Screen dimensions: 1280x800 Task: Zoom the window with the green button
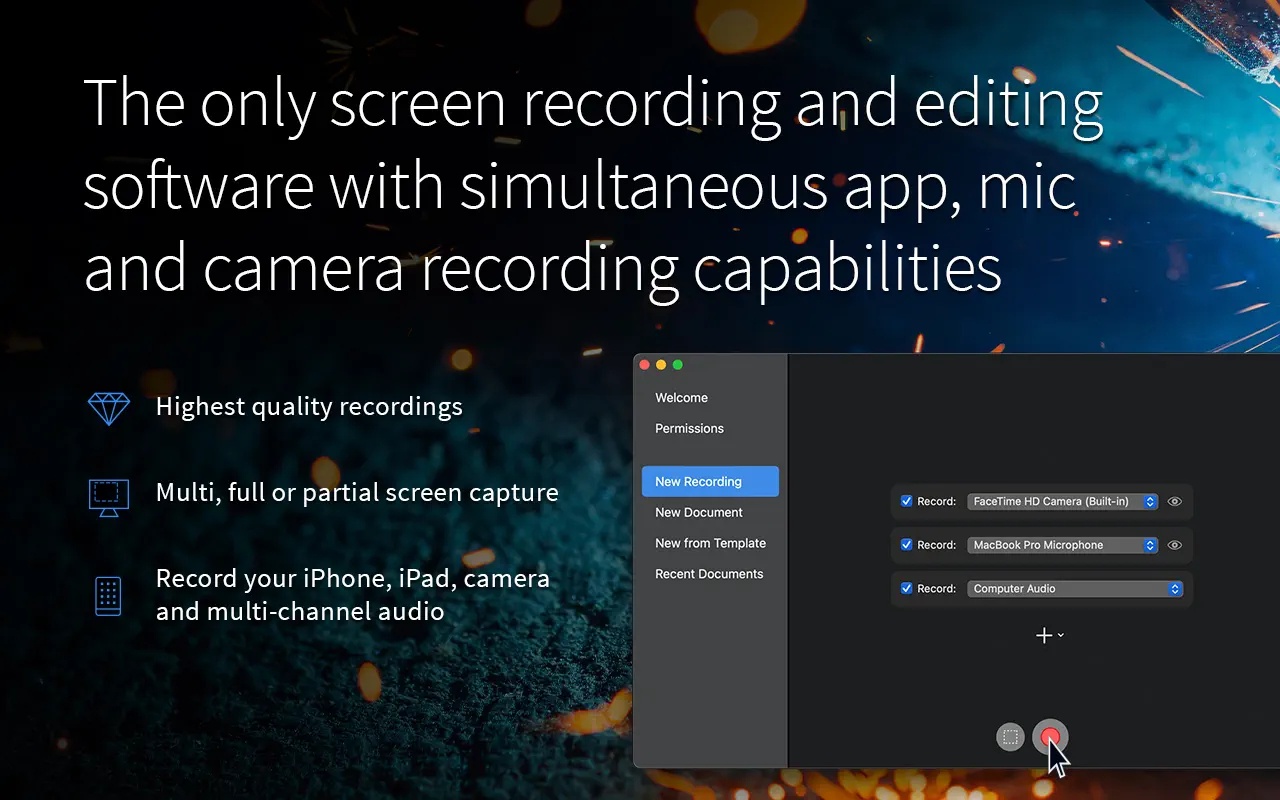[677, 365]
